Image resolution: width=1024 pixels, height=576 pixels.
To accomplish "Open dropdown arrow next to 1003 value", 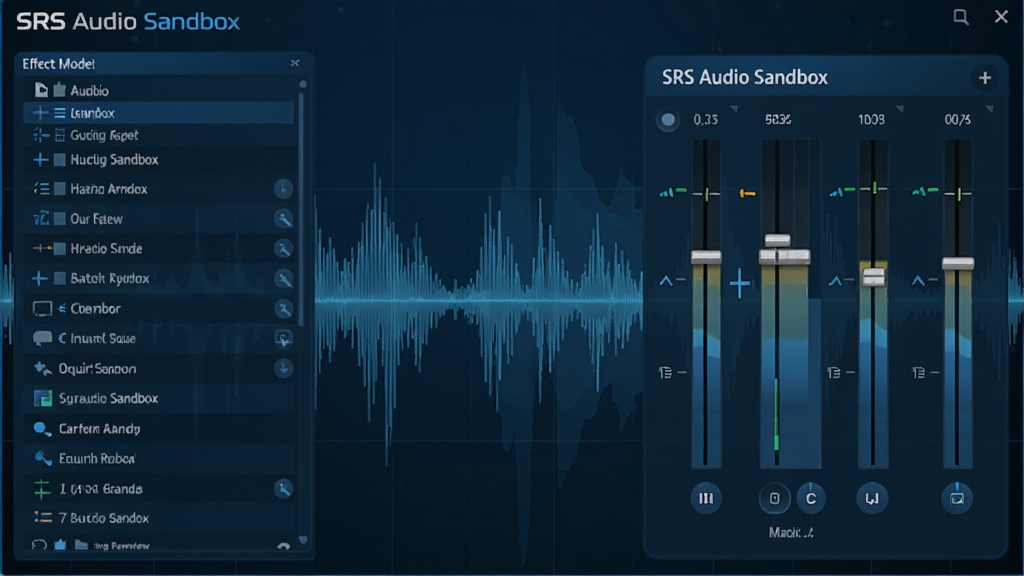I will coord(900,109).
